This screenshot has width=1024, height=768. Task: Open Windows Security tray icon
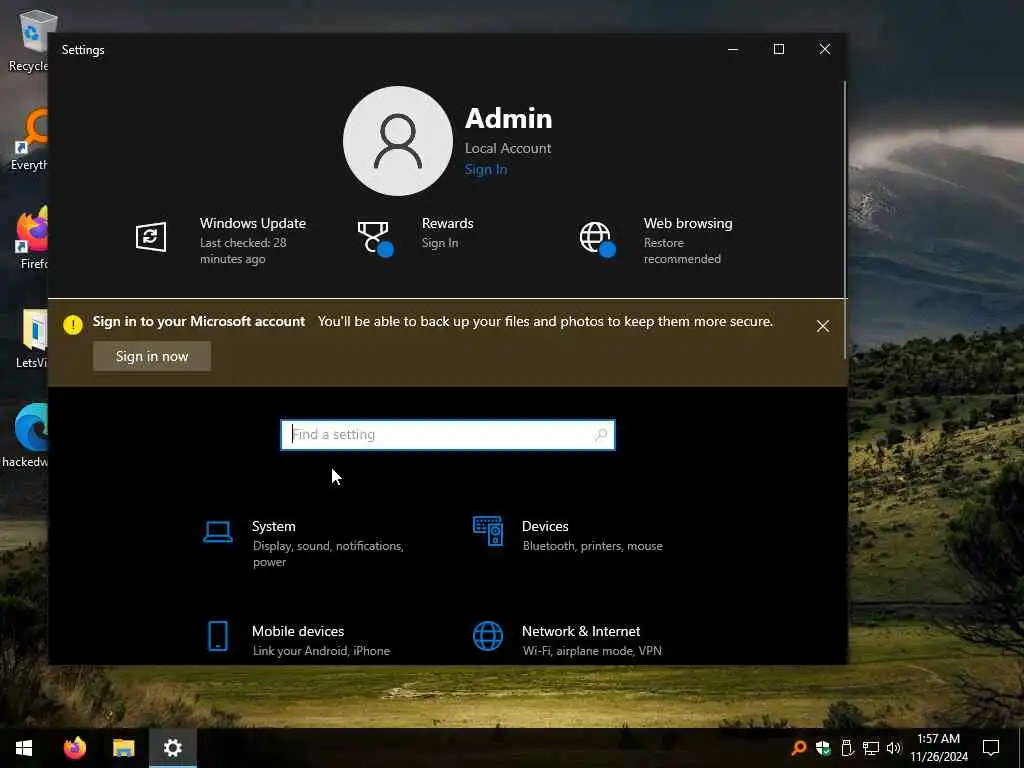[x=823, y=748]
